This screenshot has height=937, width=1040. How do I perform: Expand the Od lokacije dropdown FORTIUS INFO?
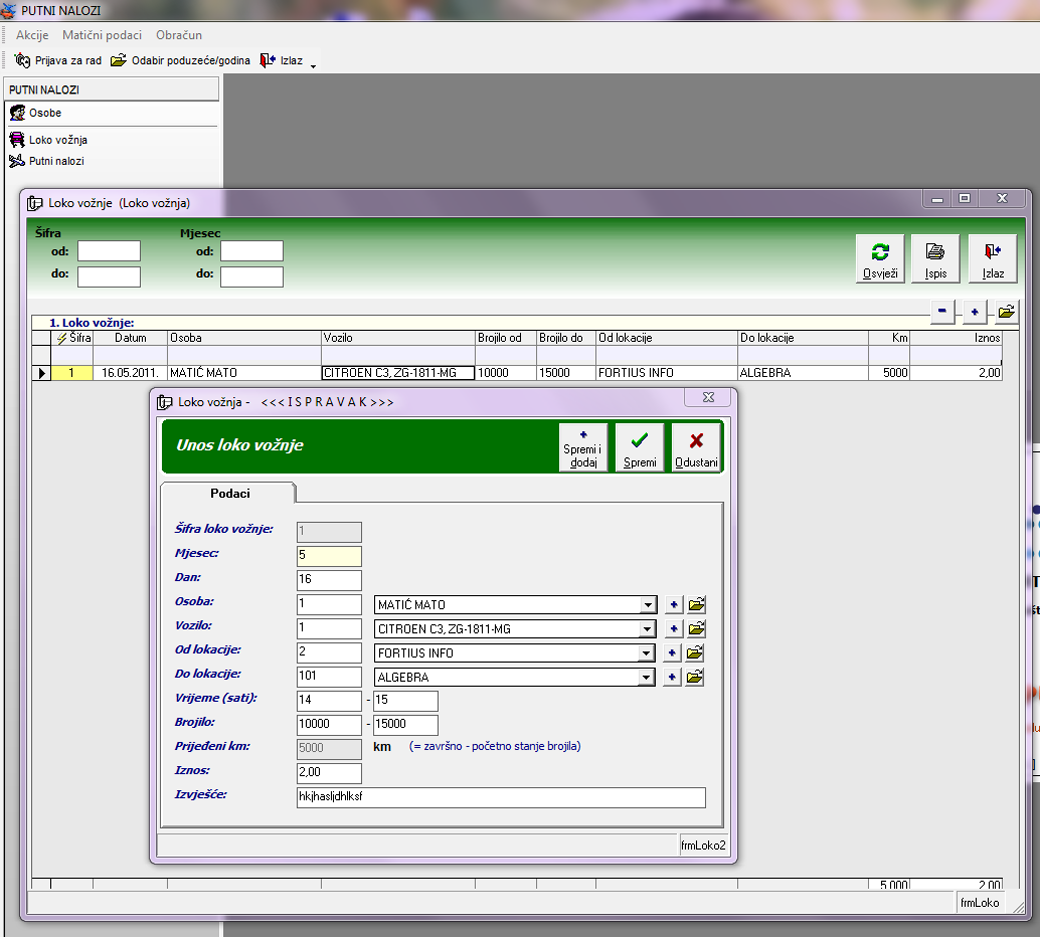tap(647, 653)
